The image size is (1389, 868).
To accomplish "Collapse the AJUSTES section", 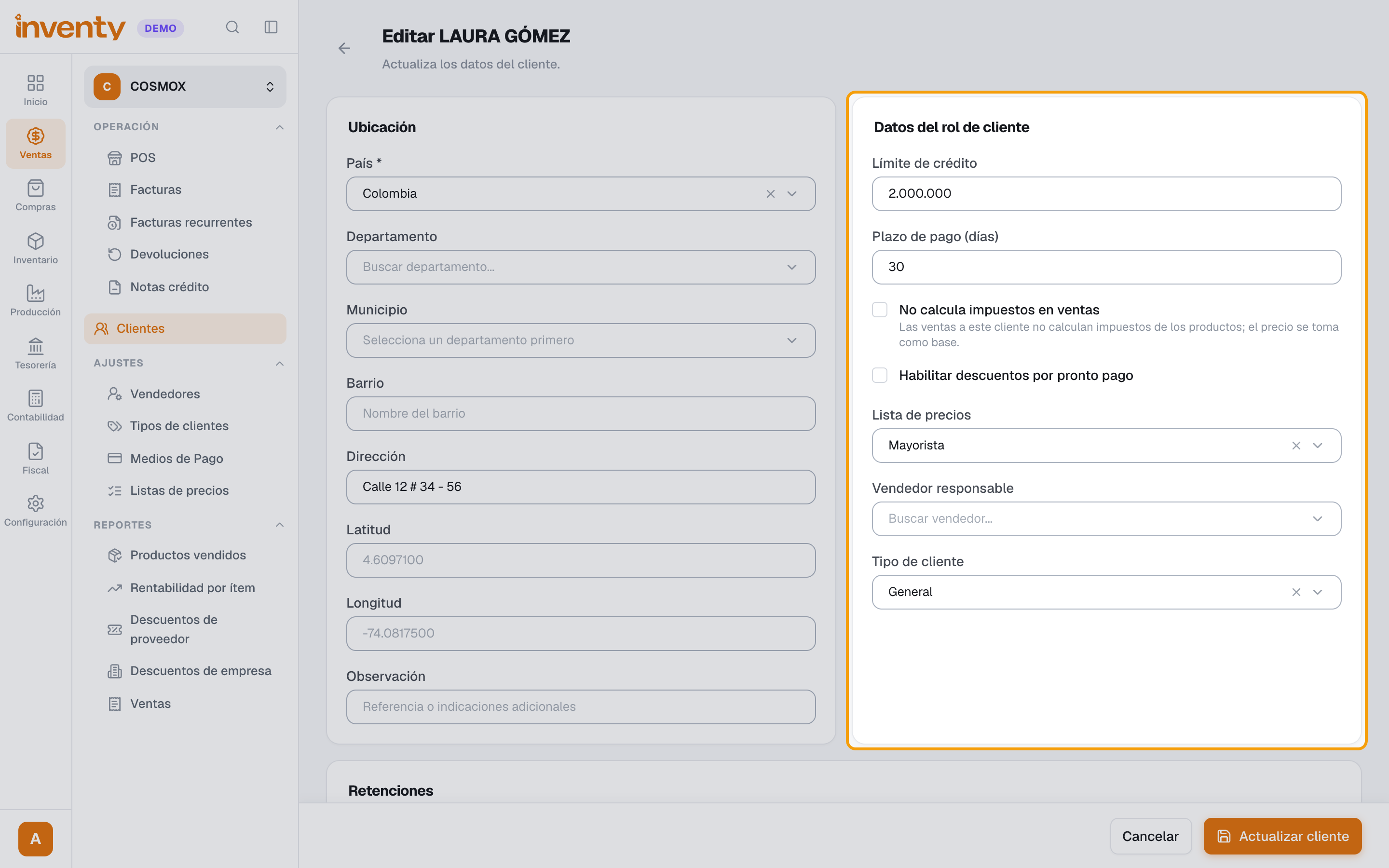I will pyautogui.click(x=280, y=364).
